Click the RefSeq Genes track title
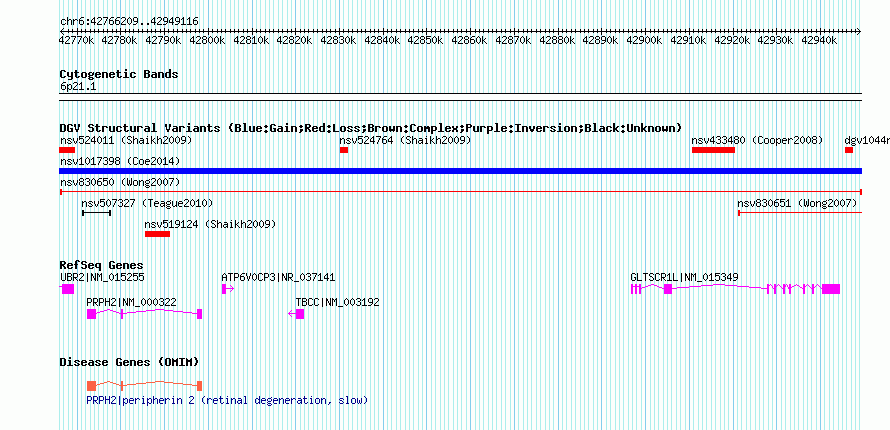Screen dimensions: 890x430 (x=102, y=265)
